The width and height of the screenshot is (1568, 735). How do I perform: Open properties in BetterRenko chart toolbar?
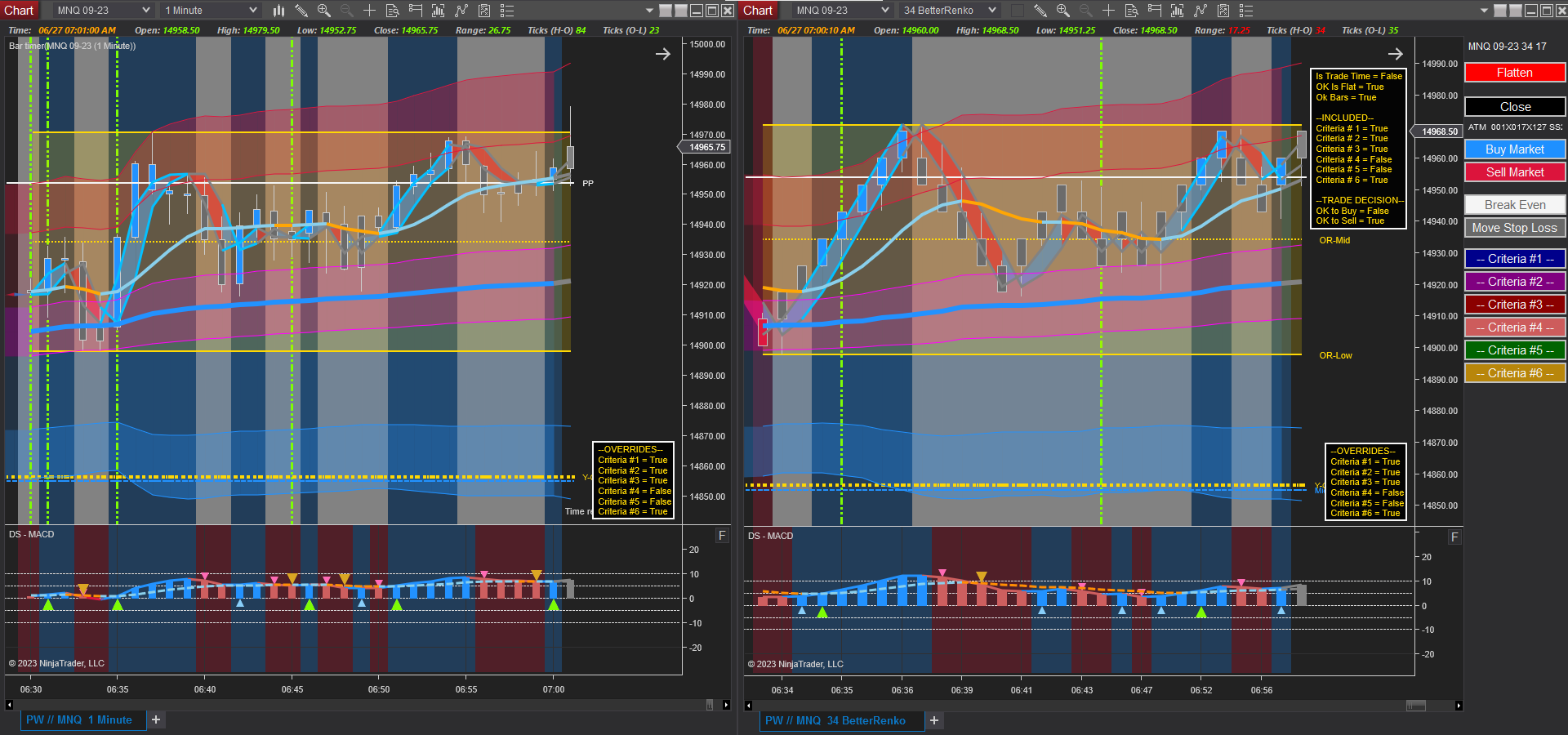1245,11
